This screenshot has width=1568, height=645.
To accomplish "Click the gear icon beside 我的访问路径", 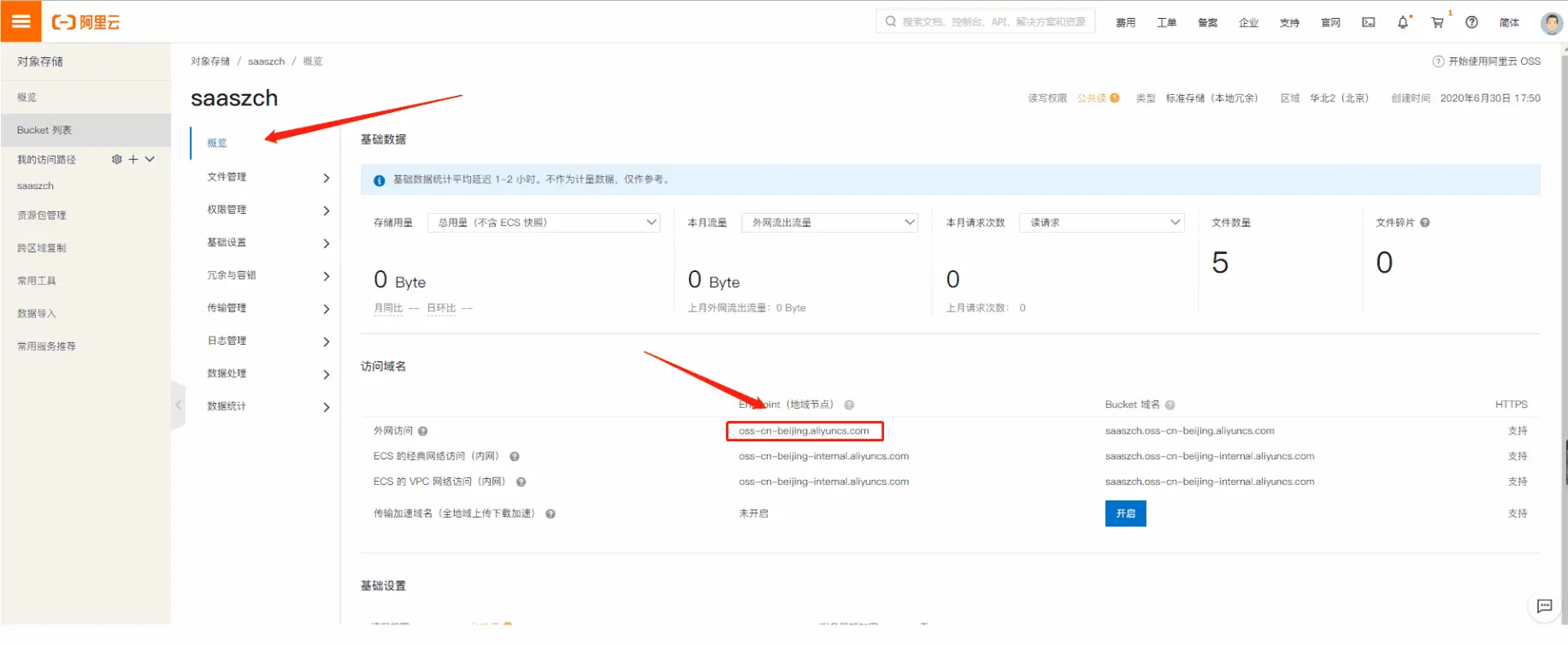I will pos(117,159).
